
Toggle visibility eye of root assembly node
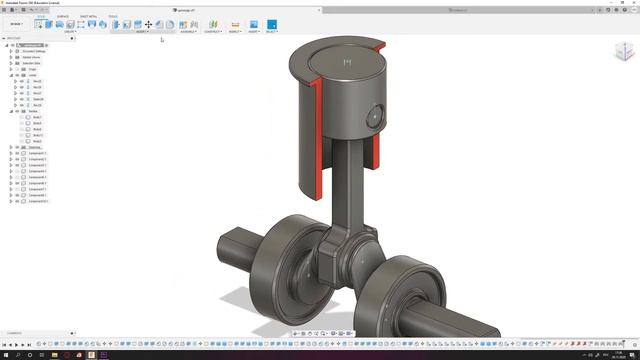[13, 45]
